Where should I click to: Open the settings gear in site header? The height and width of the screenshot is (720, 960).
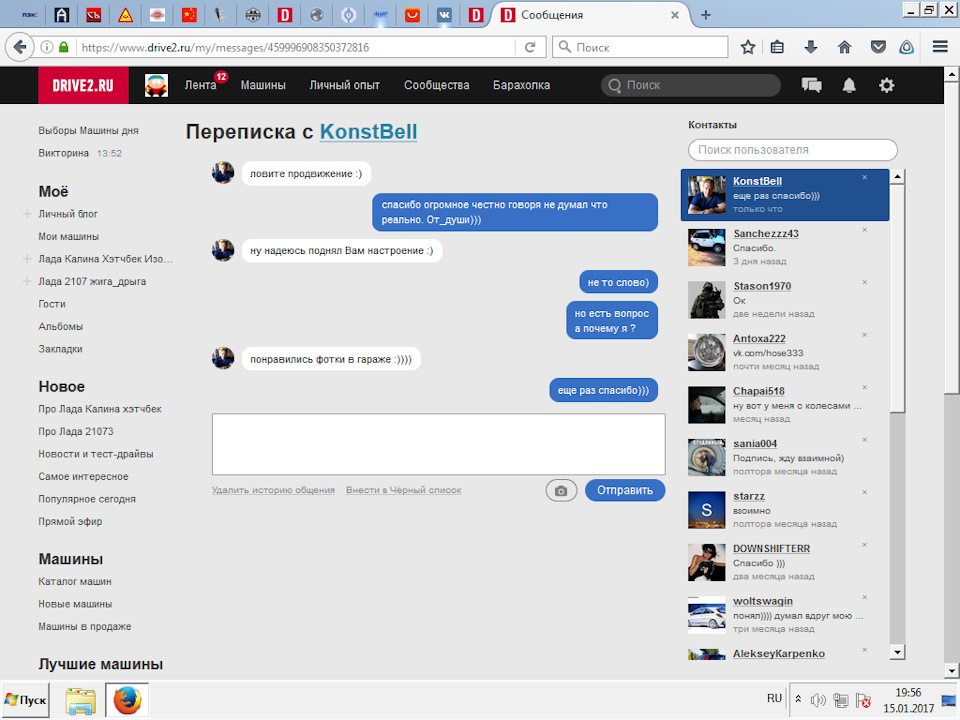(x=886, y=85)
